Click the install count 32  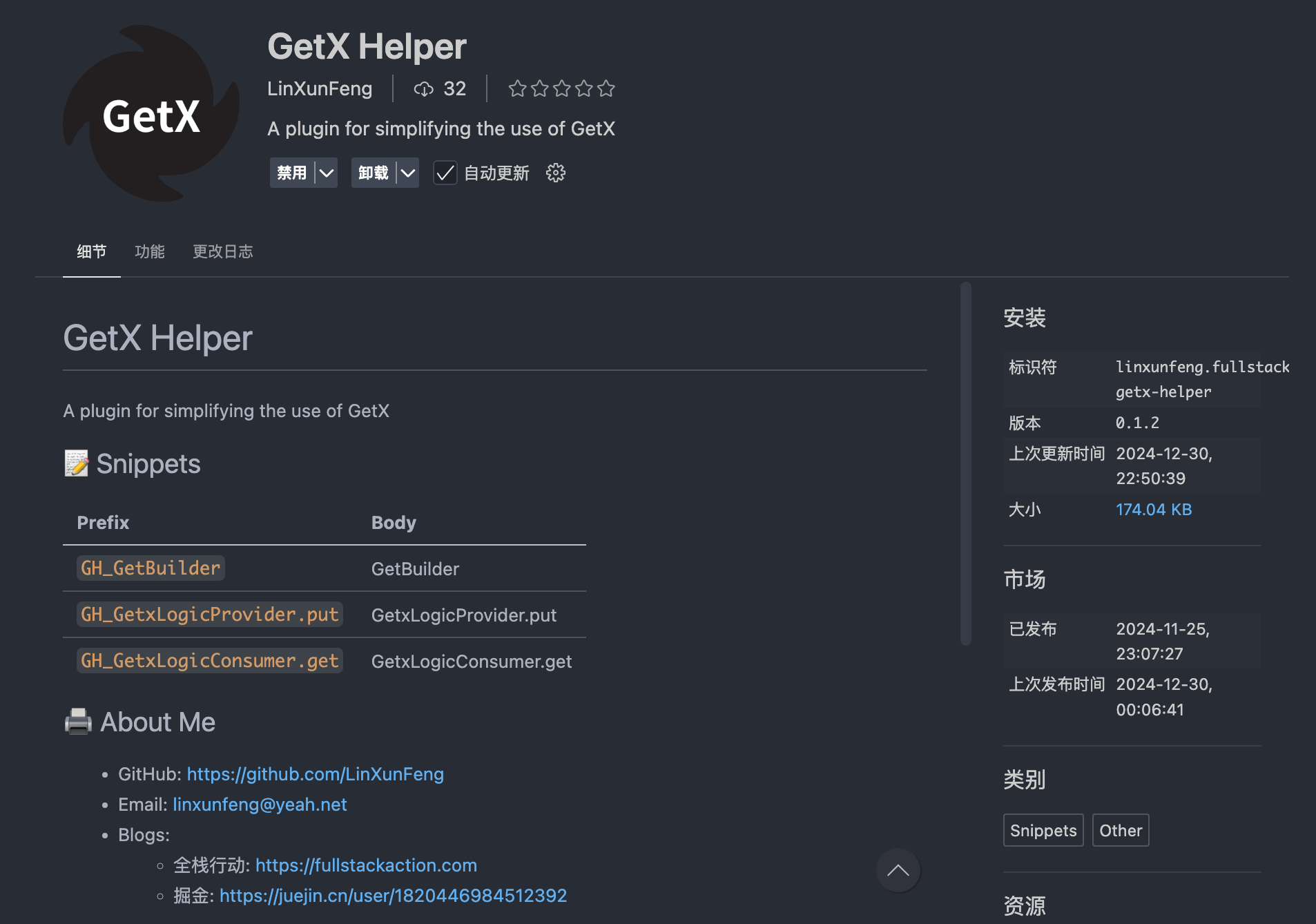(454, 88)
